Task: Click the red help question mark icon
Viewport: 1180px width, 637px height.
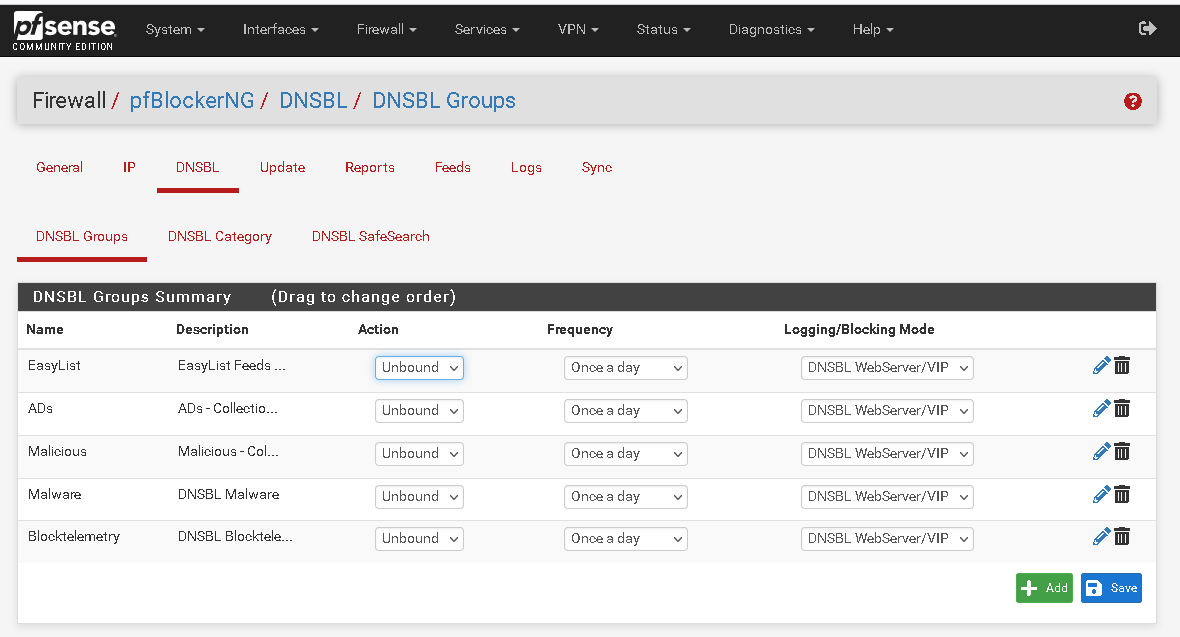Action: click(x=1133, y=101)
